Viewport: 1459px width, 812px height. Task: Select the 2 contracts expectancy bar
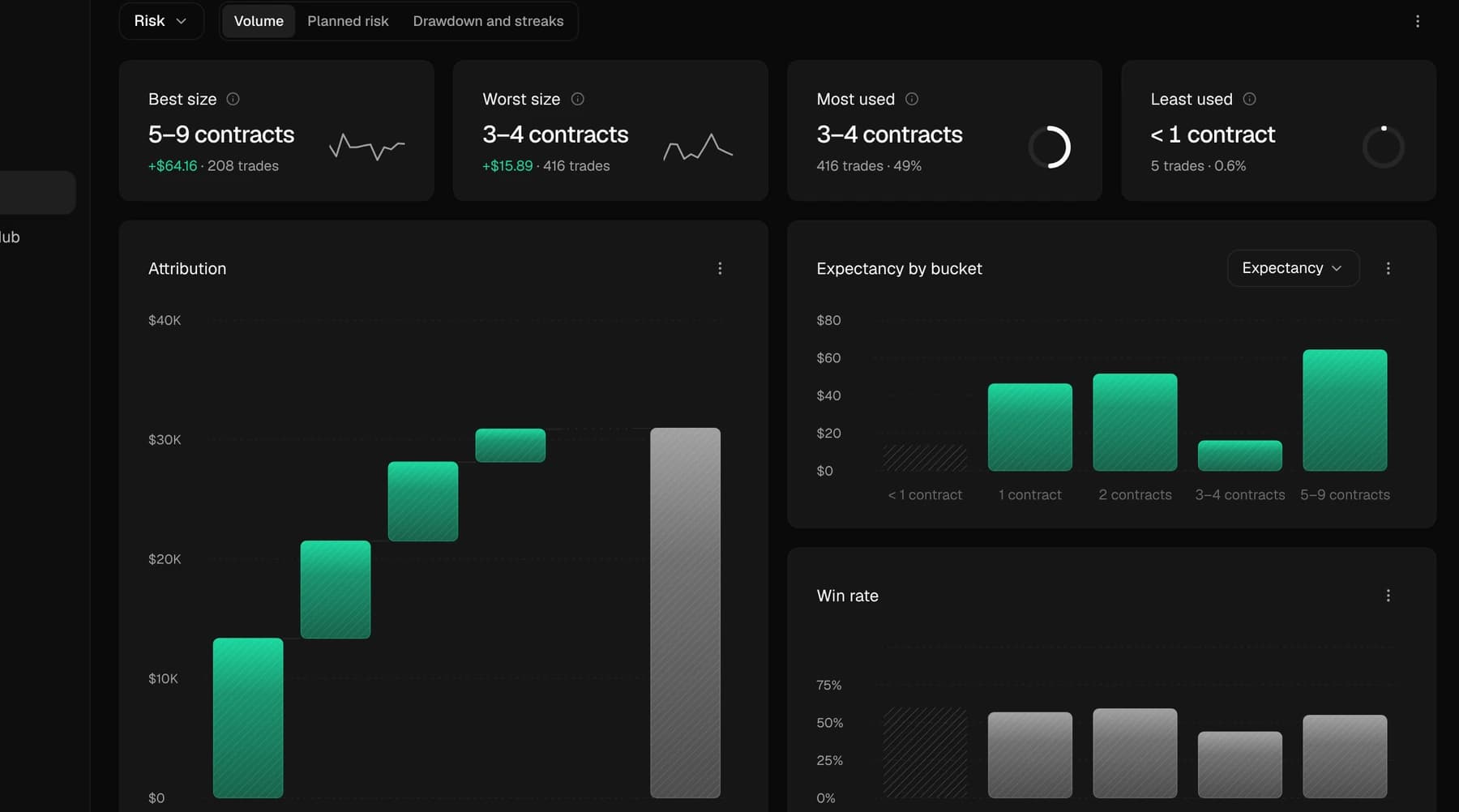(1135, 422)
